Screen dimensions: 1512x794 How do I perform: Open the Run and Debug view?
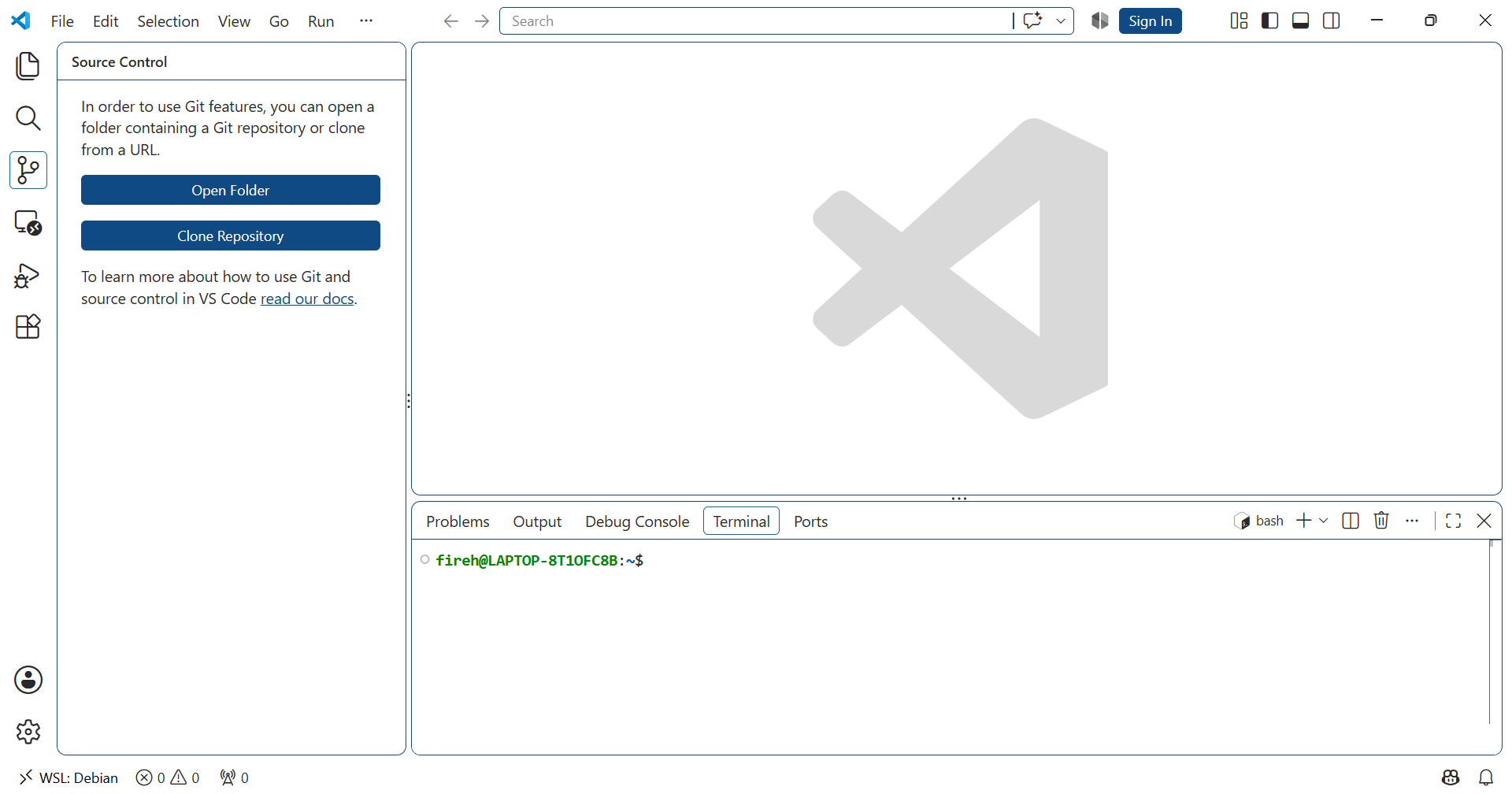click(28, 275)
